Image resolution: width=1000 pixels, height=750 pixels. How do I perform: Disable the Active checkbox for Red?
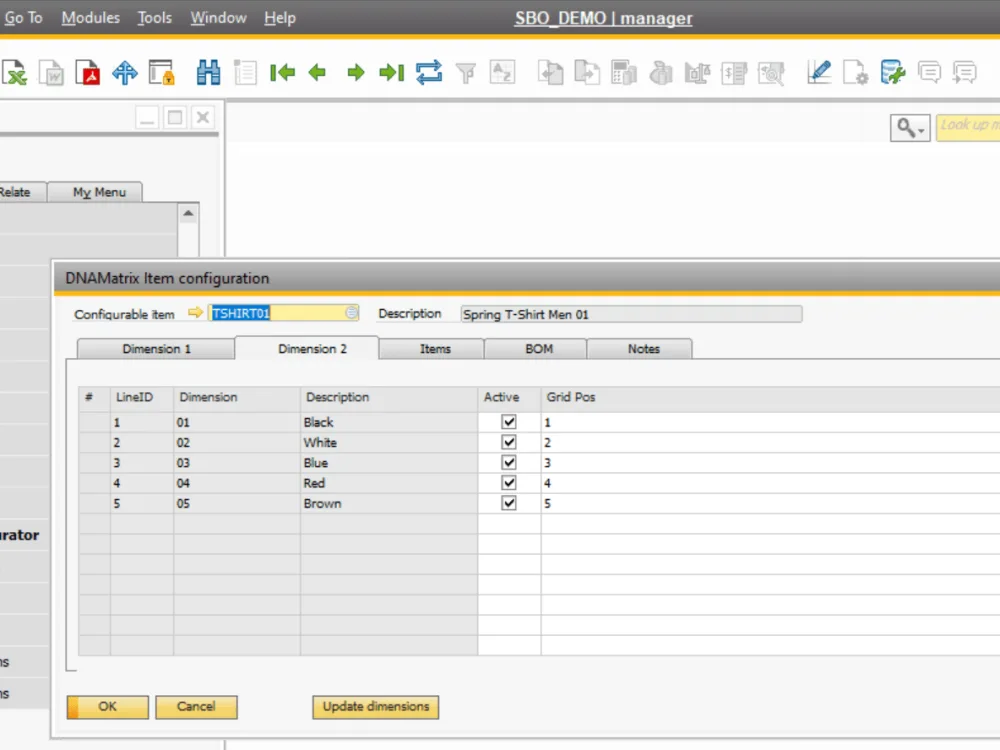(x=509, y=483)
